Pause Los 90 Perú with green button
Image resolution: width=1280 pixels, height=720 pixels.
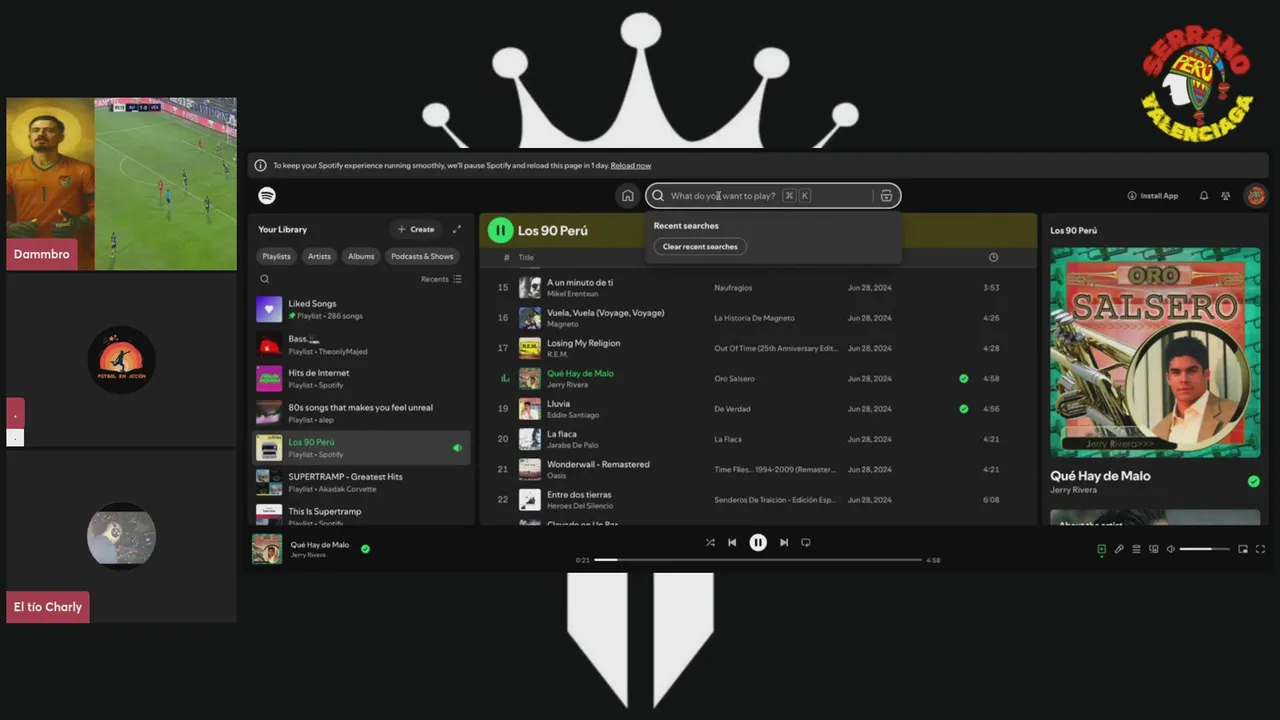500,231
